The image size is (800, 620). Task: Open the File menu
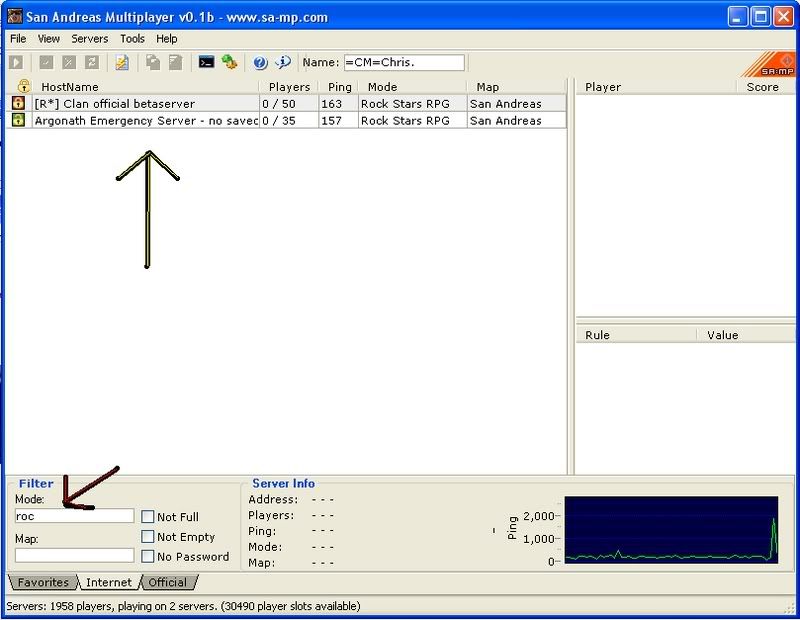[x=18, y=39]
